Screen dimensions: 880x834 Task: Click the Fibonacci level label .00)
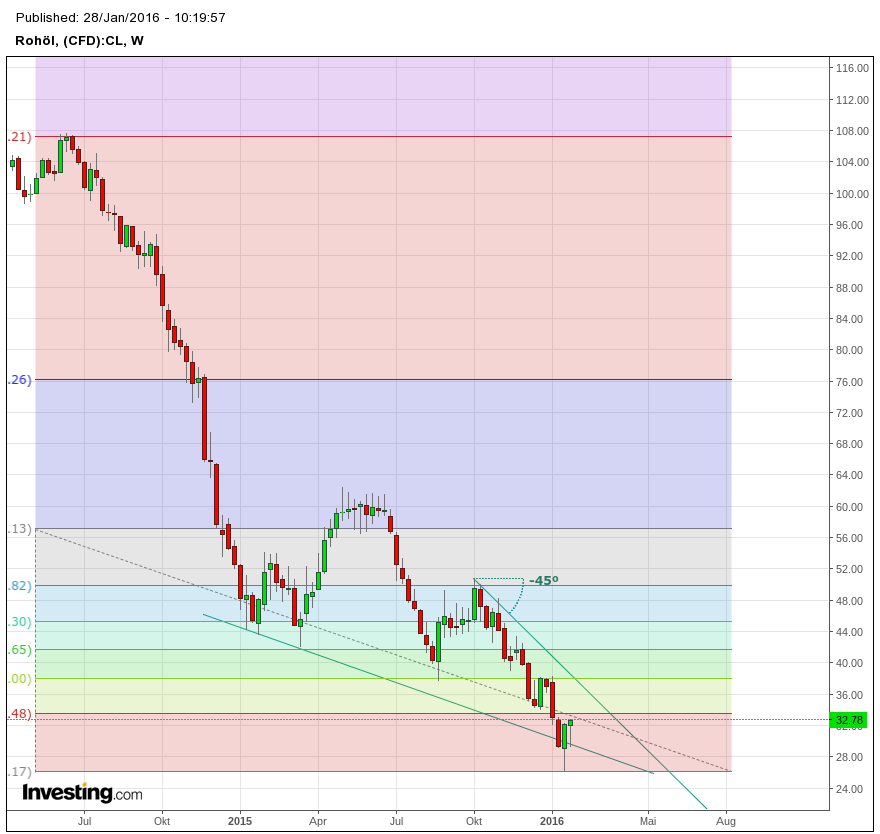point(20,679)
